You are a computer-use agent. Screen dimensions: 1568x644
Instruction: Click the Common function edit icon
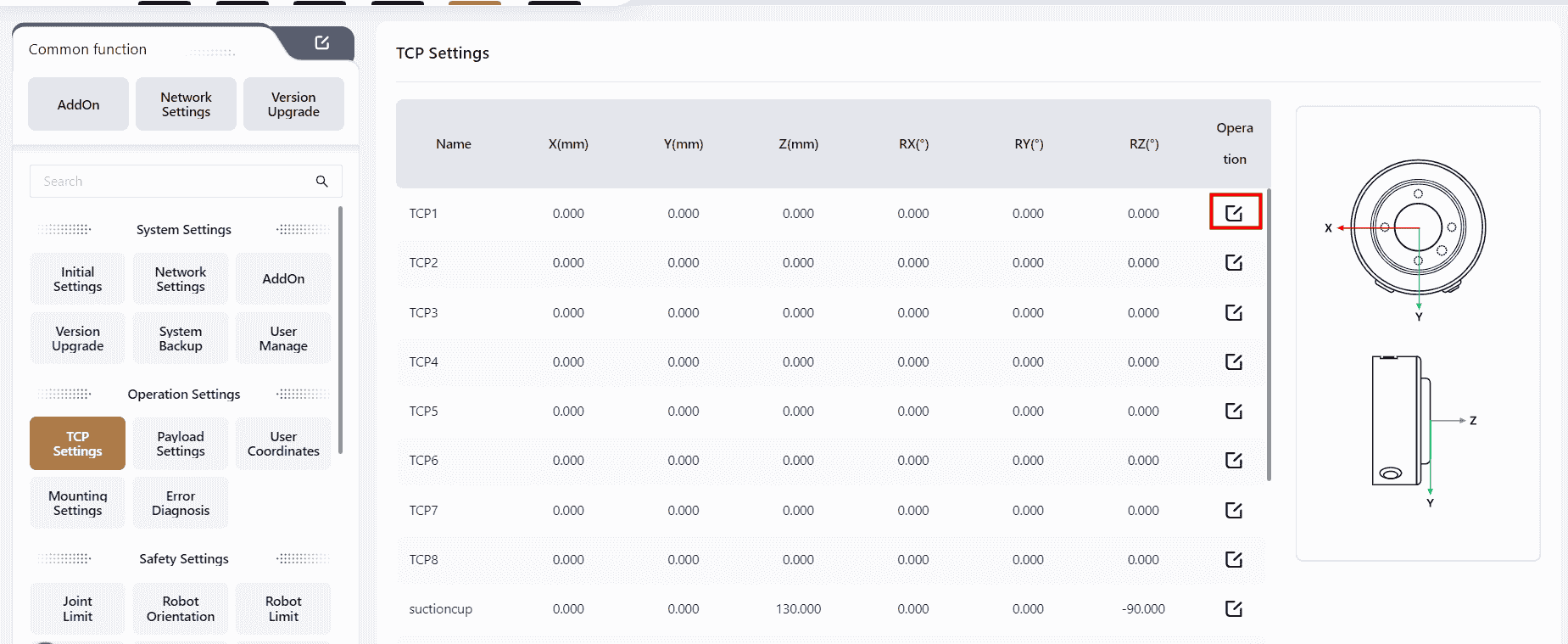322,42
